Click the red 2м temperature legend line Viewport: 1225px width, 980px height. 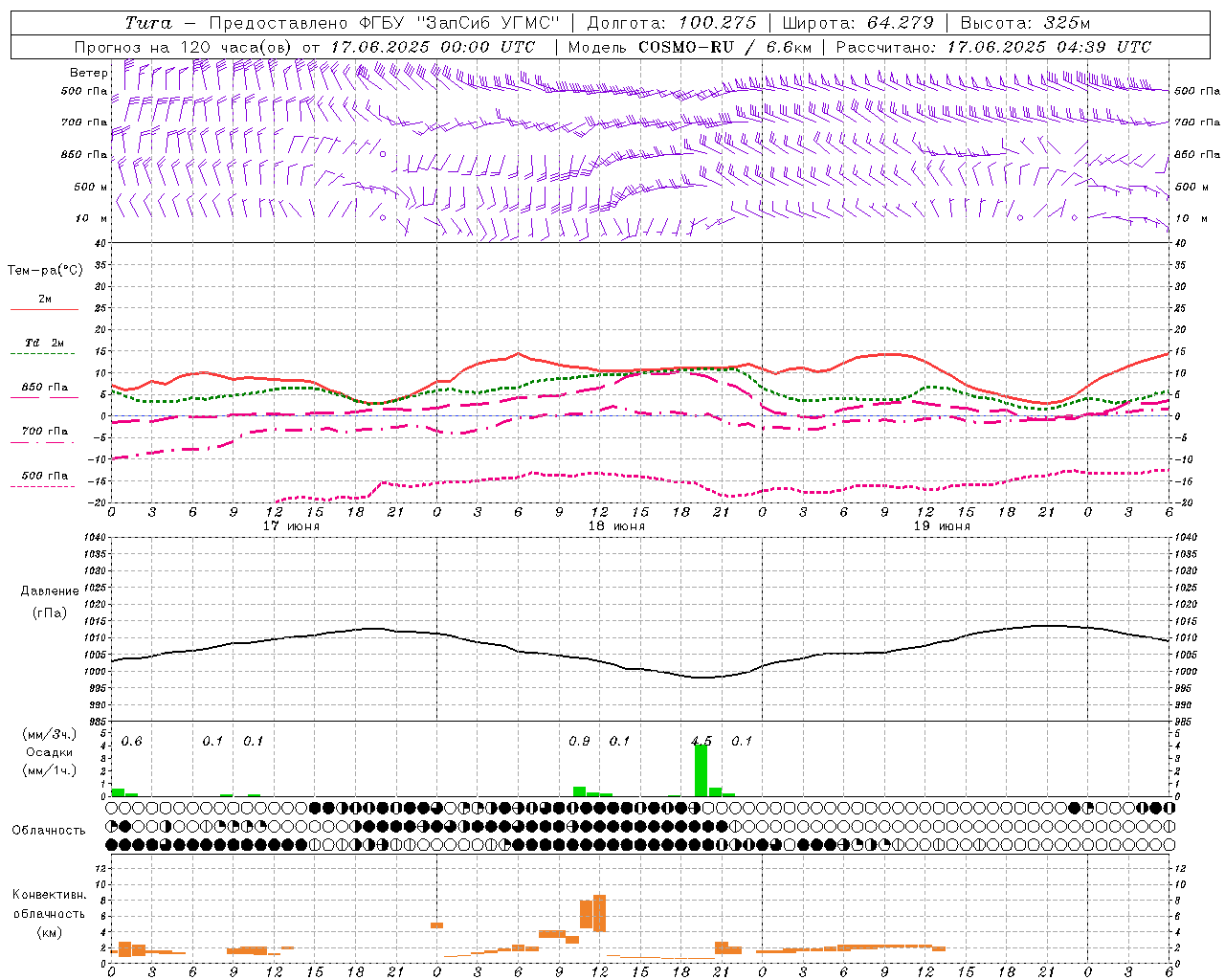pyautogui.click(x=44, y=309)
